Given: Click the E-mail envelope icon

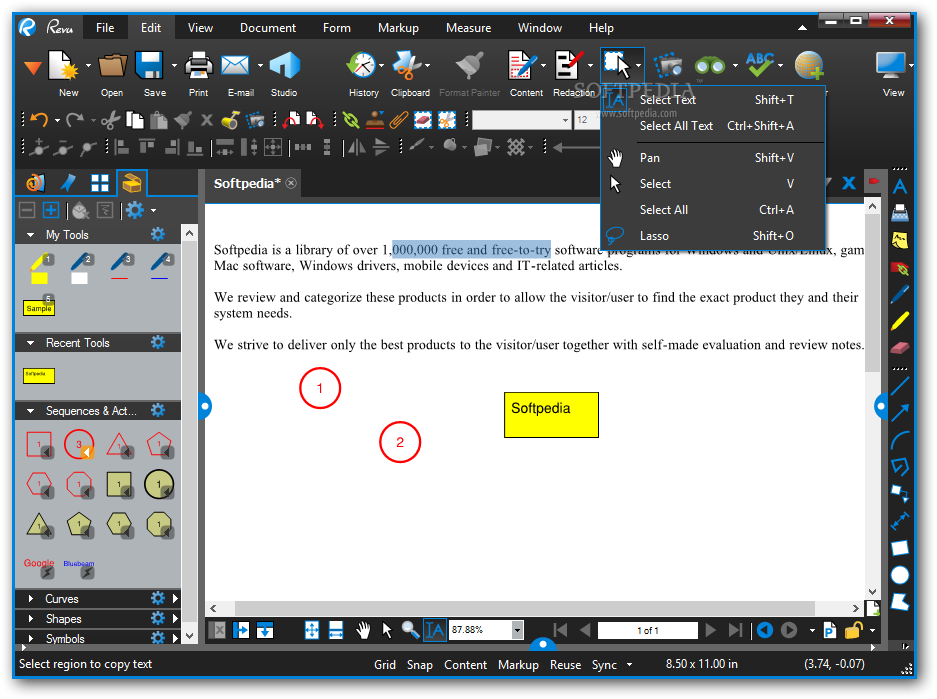Looking at the screenshot, I should [x=235, y=66].
